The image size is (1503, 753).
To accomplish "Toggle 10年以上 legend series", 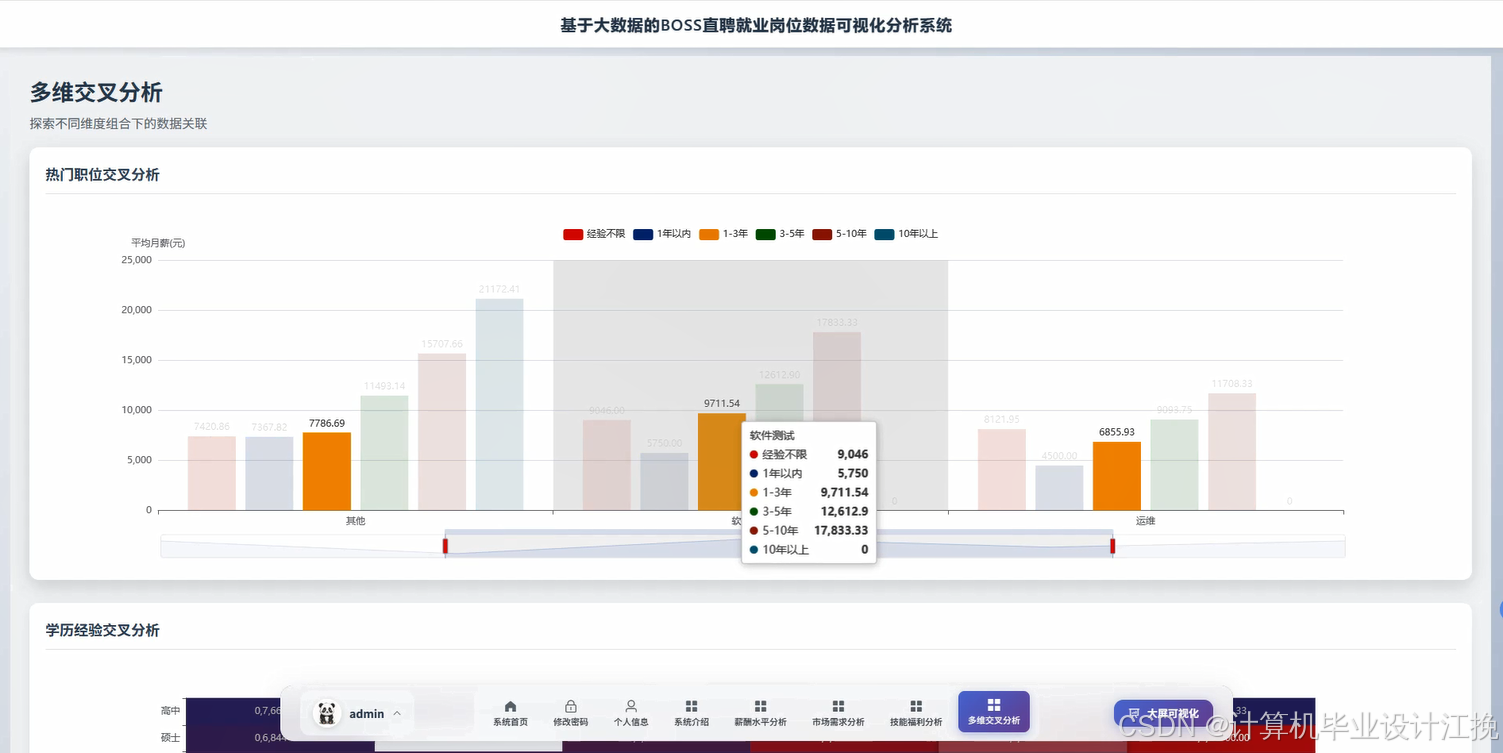I will [x=906, y=234].
